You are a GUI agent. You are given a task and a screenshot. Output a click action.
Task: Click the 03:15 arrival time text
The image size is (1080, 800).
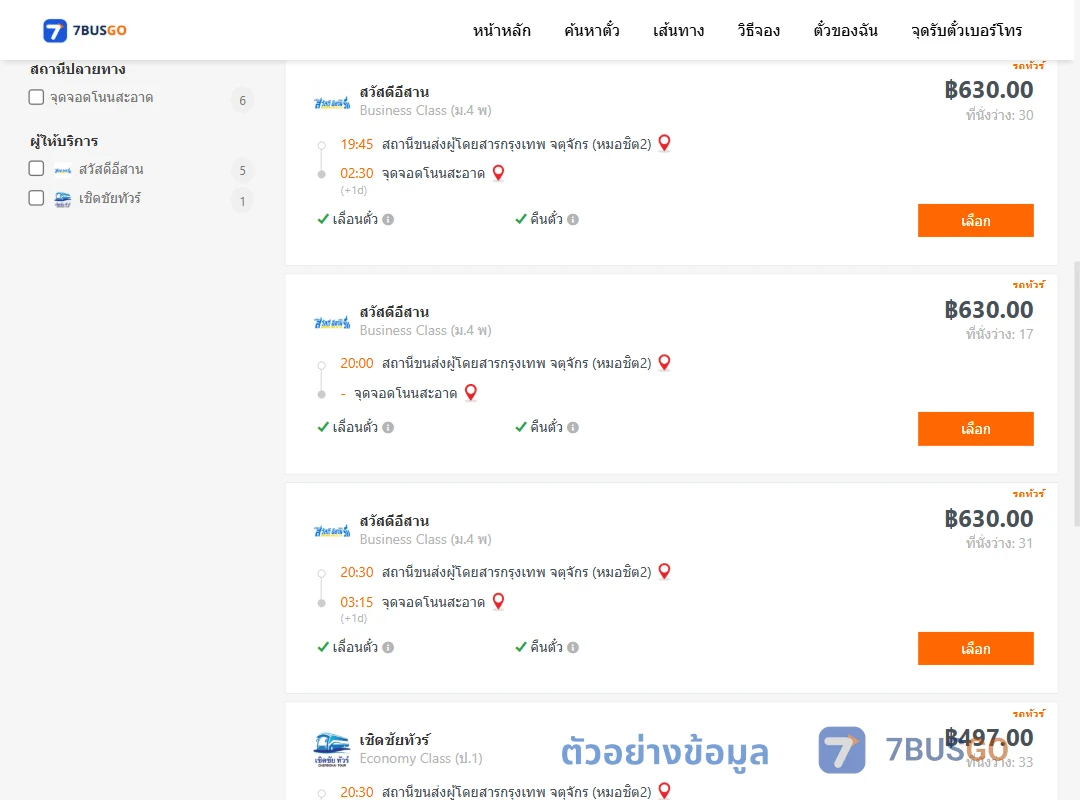[357, 602]
